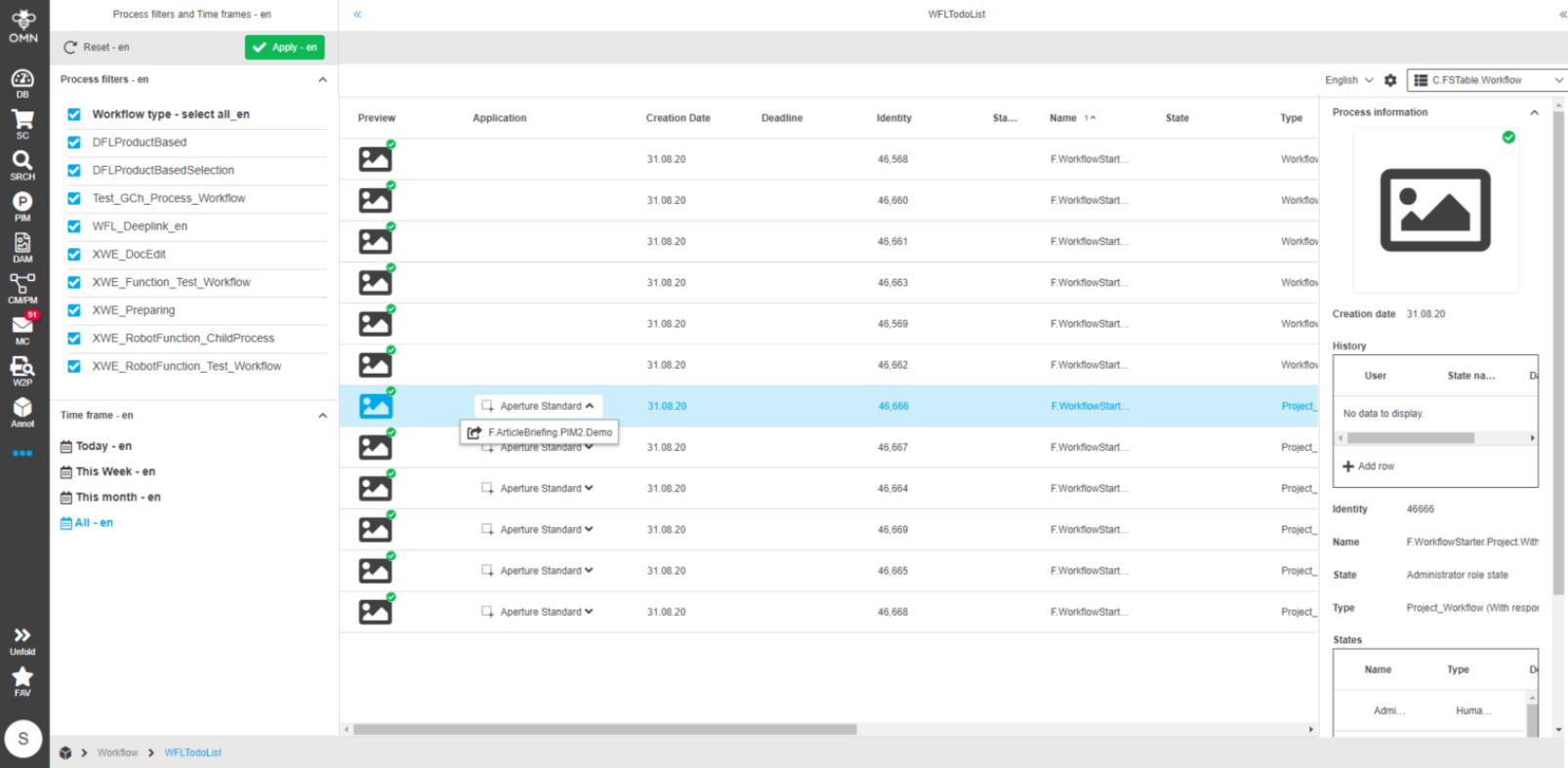
Task: Choose F.ArticleBriefing.PIM2.Demo from the popup menu
Action: 550,432
